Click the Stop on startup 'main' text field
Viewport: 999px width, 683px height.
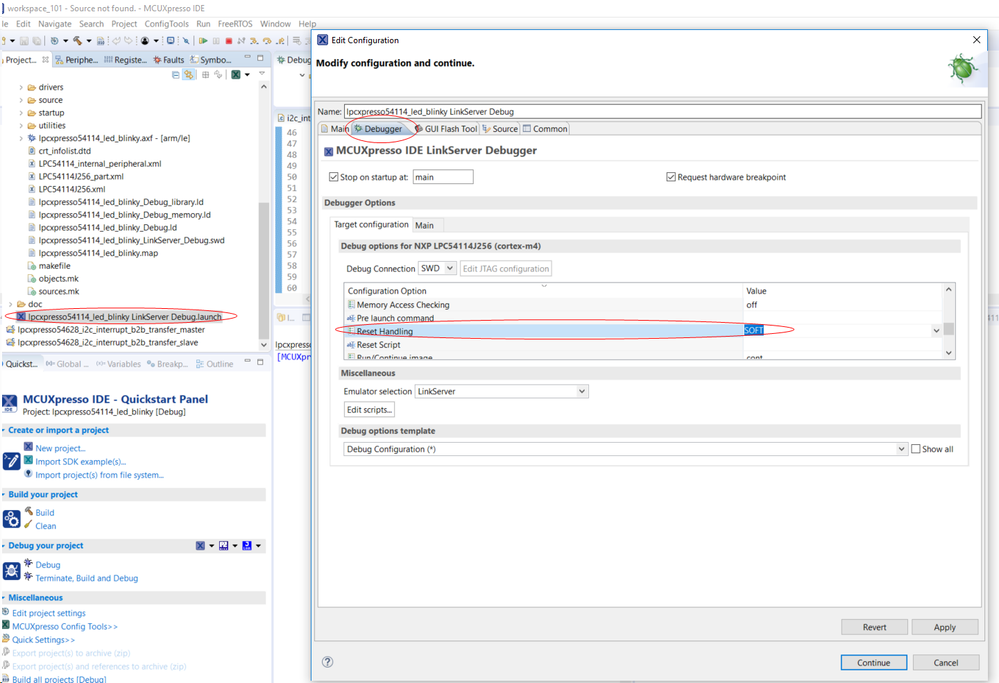[443, 176]
